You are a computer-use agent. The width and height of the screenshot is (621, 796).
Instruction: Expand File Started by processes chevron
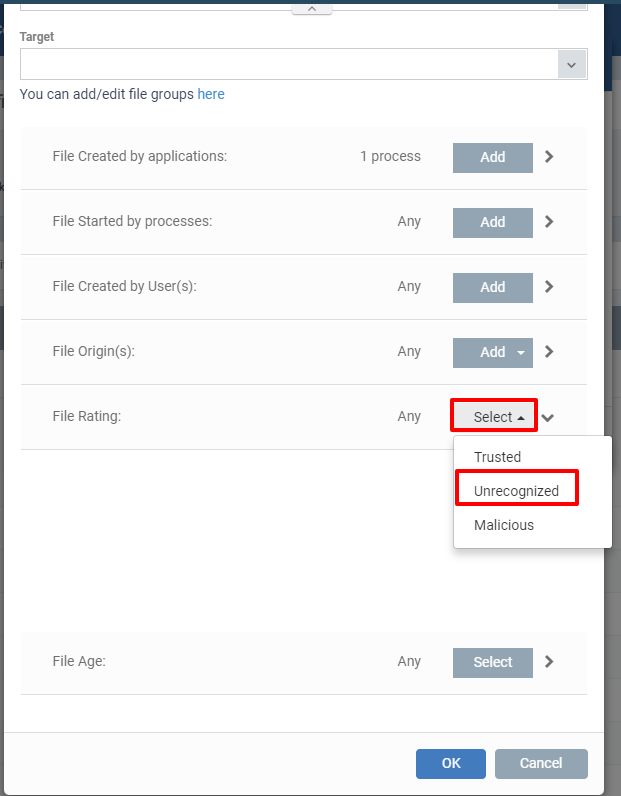click(549, 221)
